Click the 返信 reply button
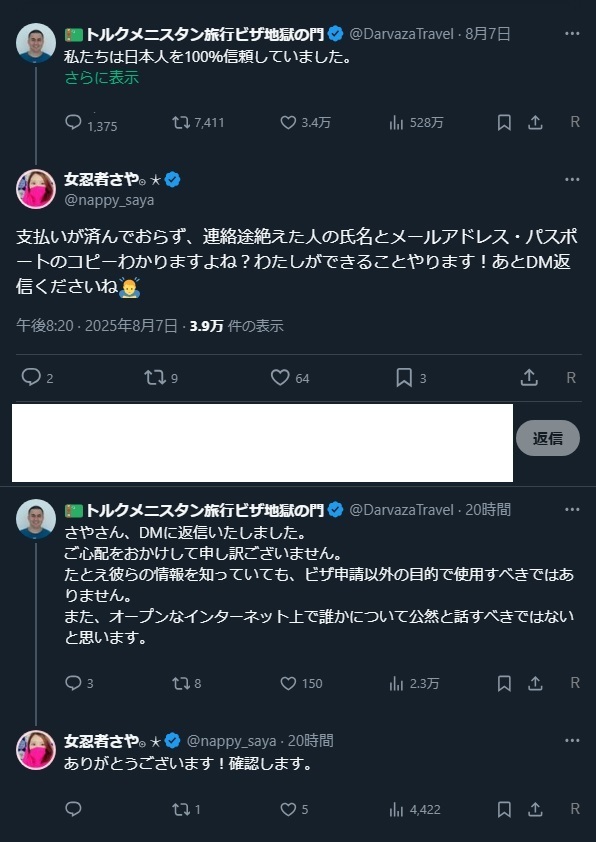Screen dimensions: 596x842 (548, 438)
